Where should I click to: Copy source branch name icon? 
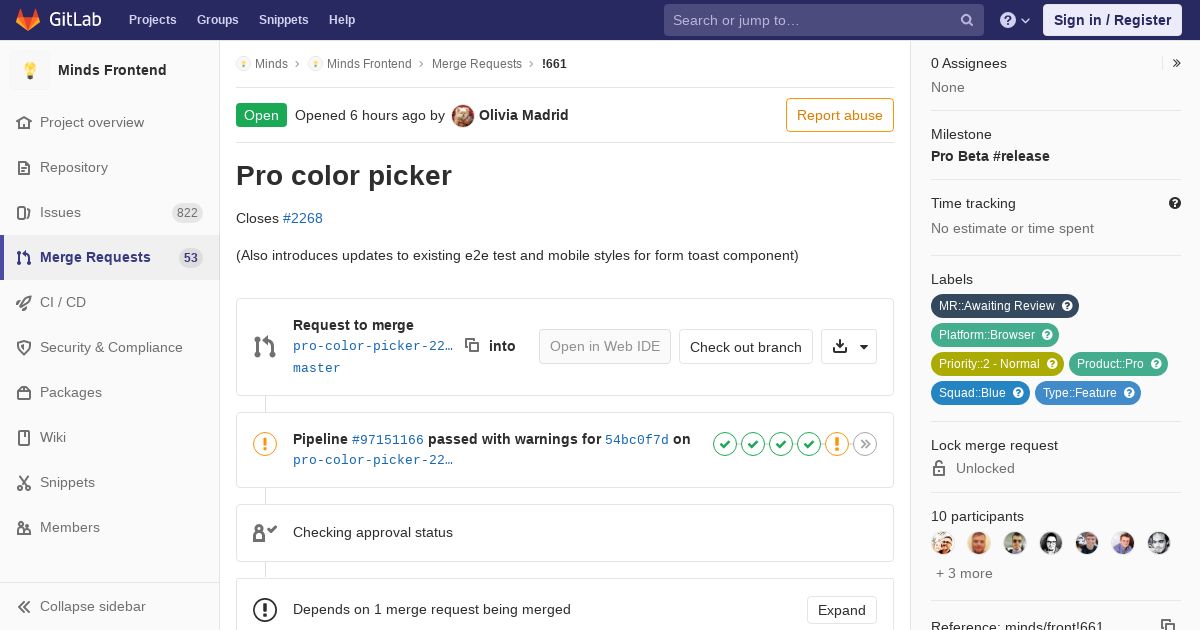472,345
